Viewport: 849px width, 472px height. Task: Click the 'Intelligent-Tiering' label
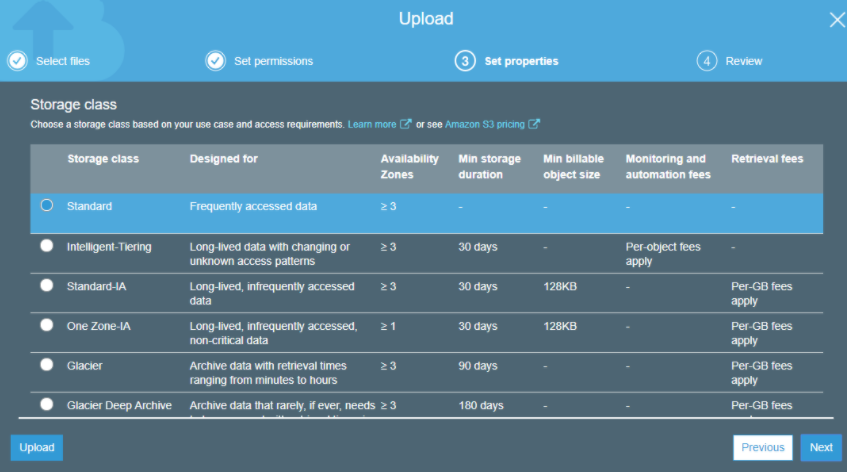point(109,247)
